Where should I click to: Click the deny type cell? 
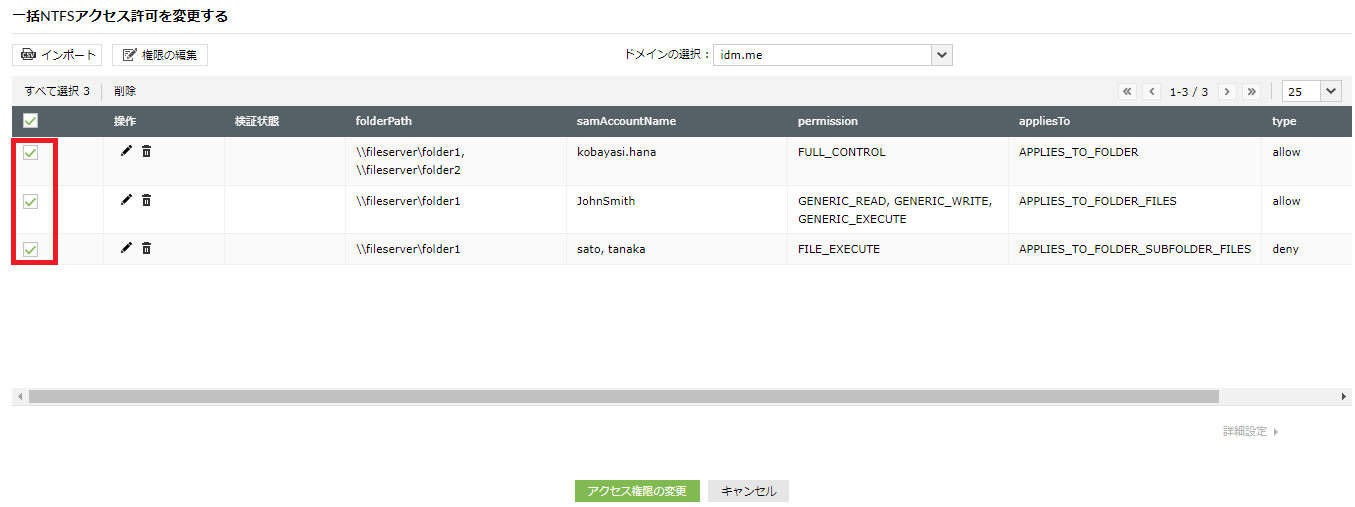tap(1285, 249)
